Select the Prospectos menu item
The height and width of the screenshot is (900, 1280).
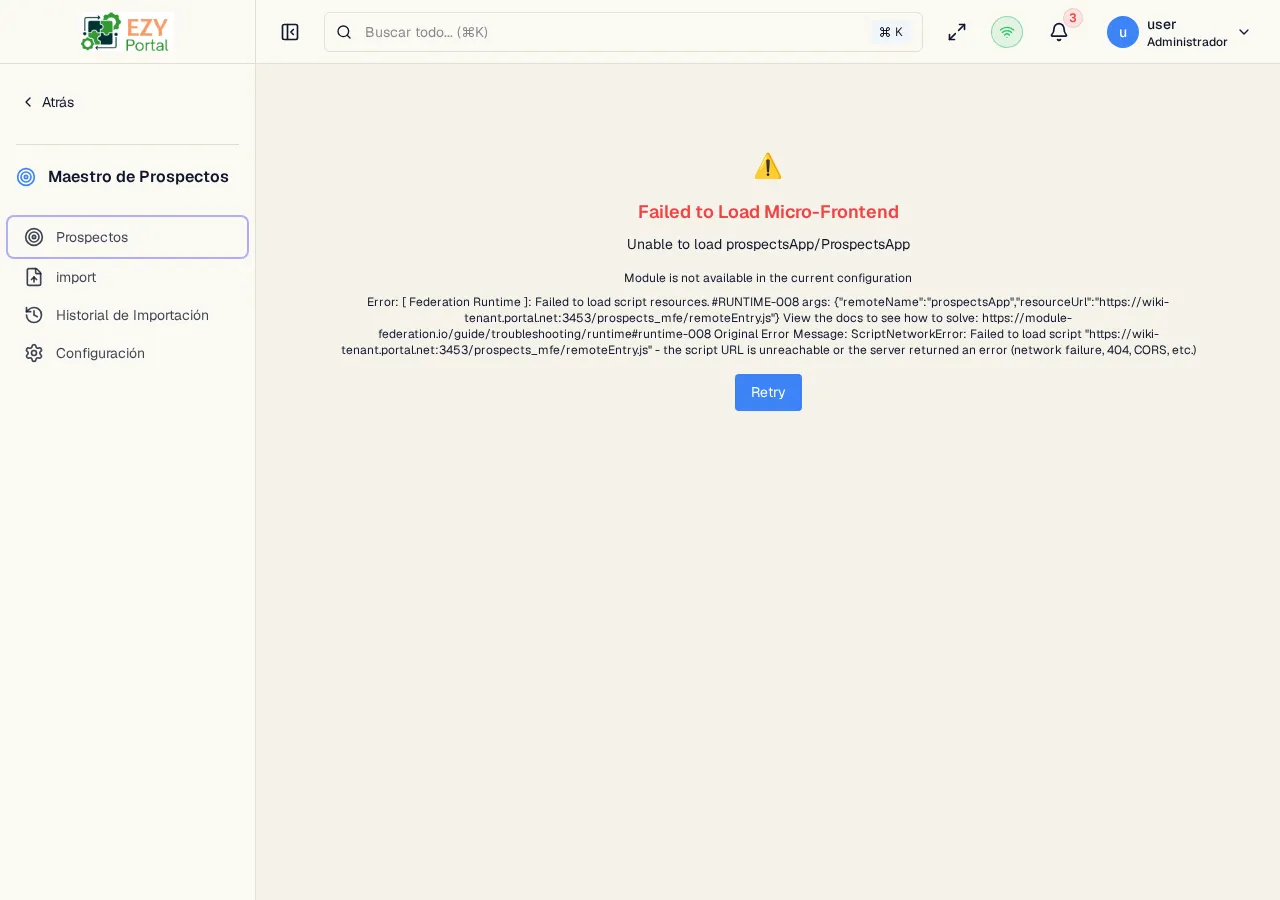point(128,237)
